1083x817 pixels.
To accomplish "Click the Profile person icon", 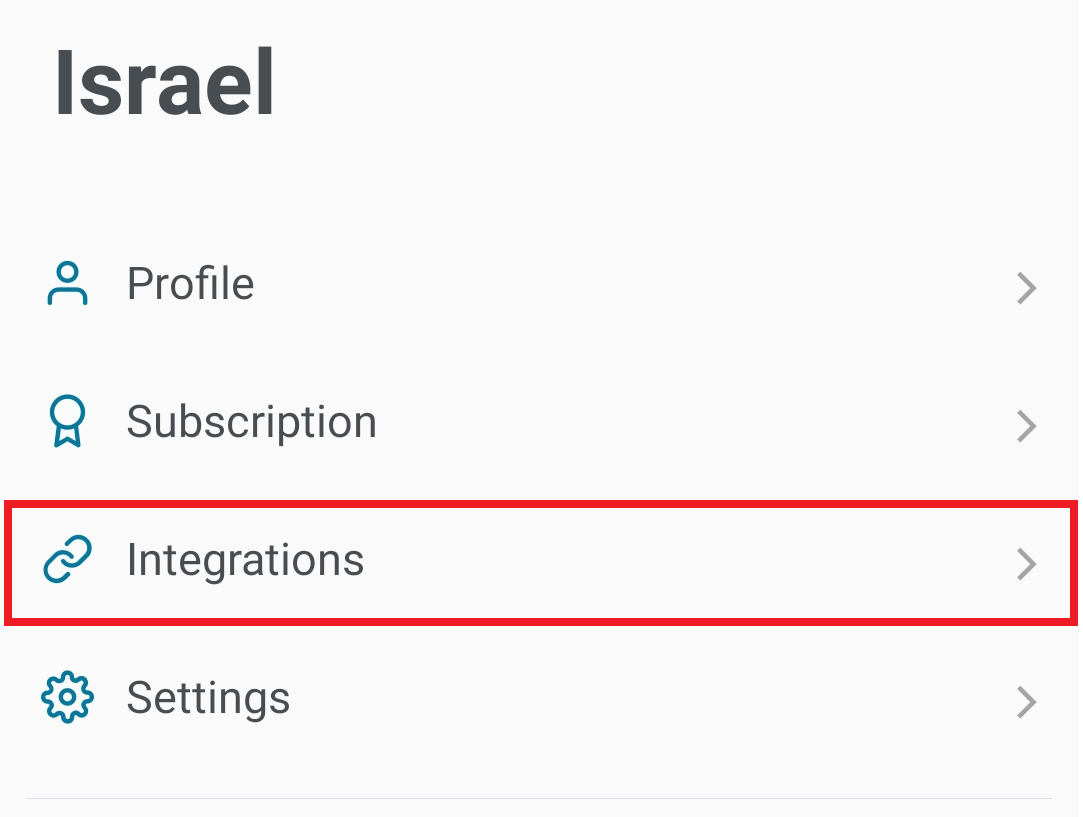I will 68,284.
